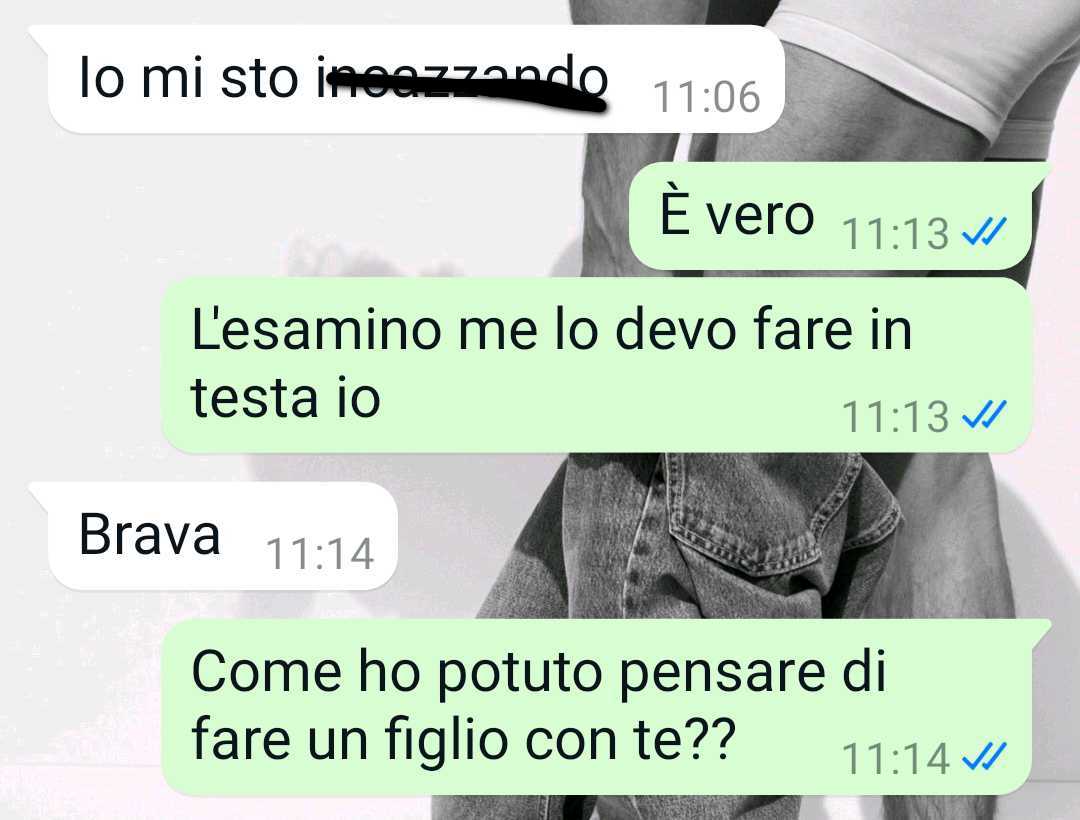Screen dimensions: 1080x820
Task: Tap the 11:13 timestamp beside 'È vero'
Action: (x=895, y=234)
